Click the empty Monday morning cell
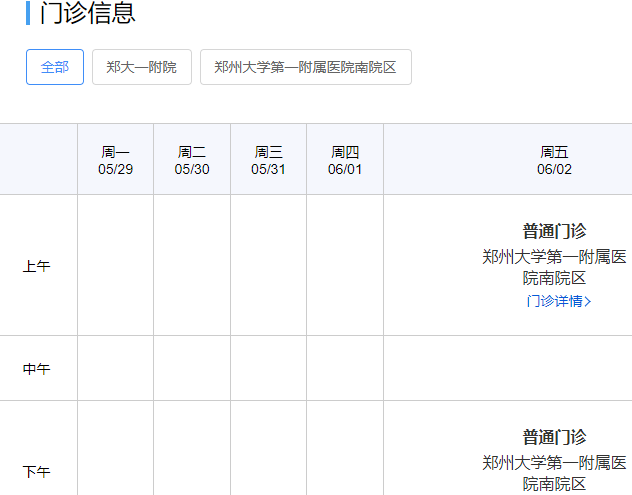This screenshot has height=495, width=632. pyautogui.click(x=115, y=266)
